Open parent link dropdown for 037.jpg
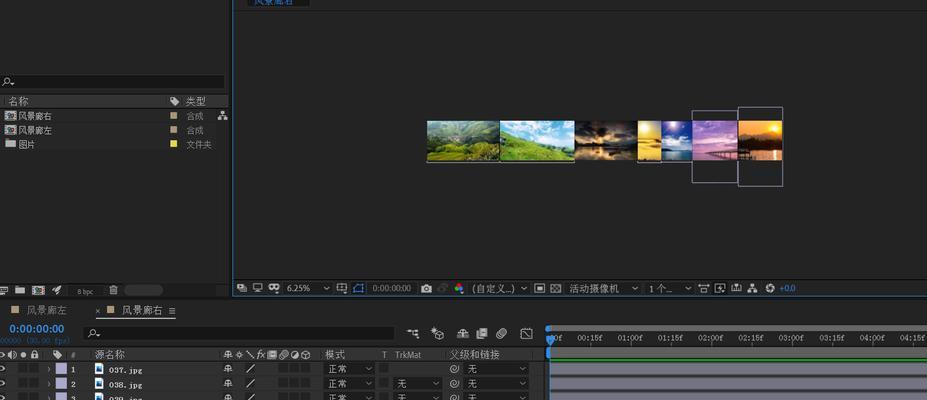The height and width of the screenshot is (400, 927). coord(495,369)
